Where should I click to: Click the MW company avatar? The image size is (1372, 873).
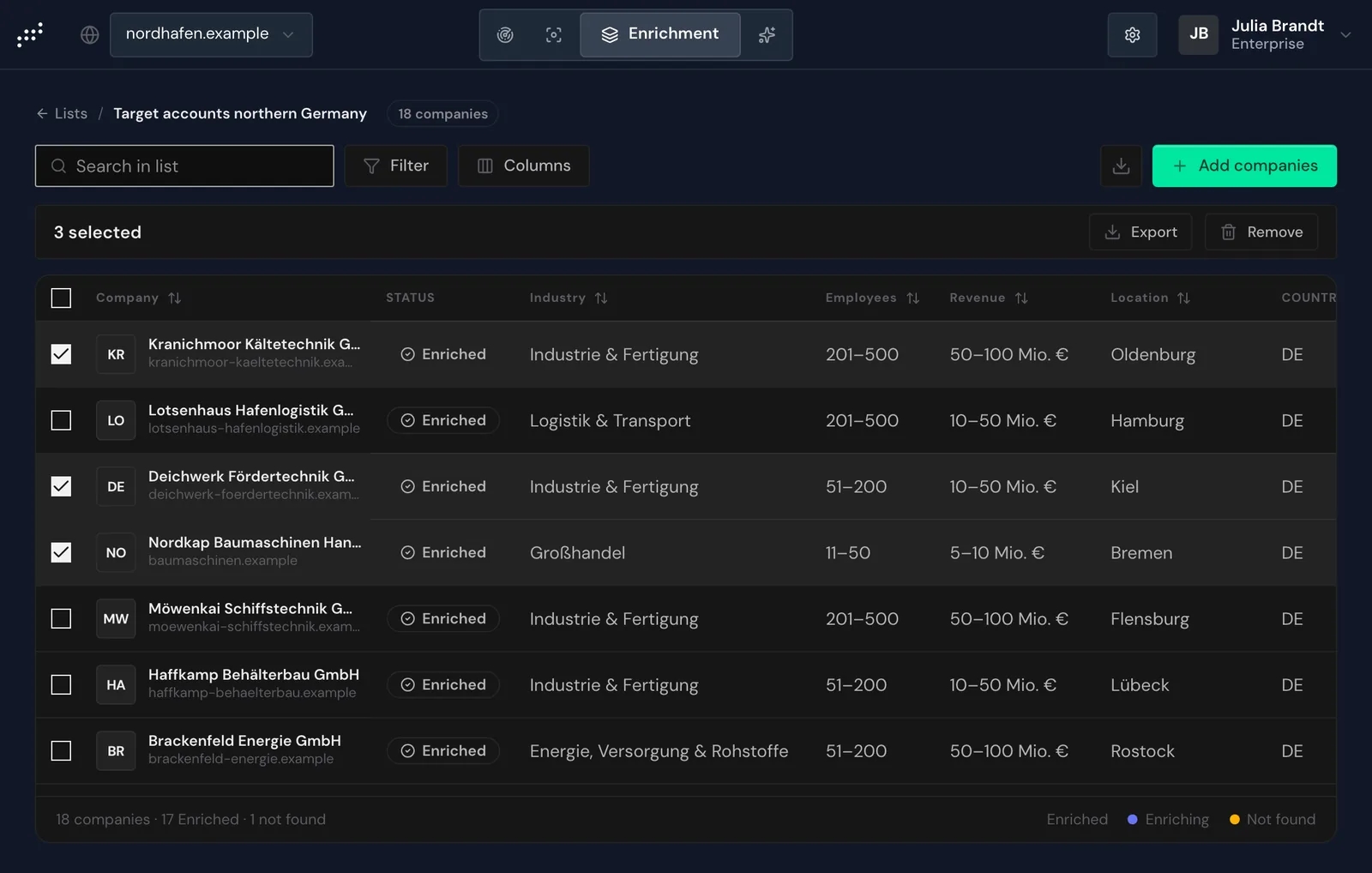(116, 618)
